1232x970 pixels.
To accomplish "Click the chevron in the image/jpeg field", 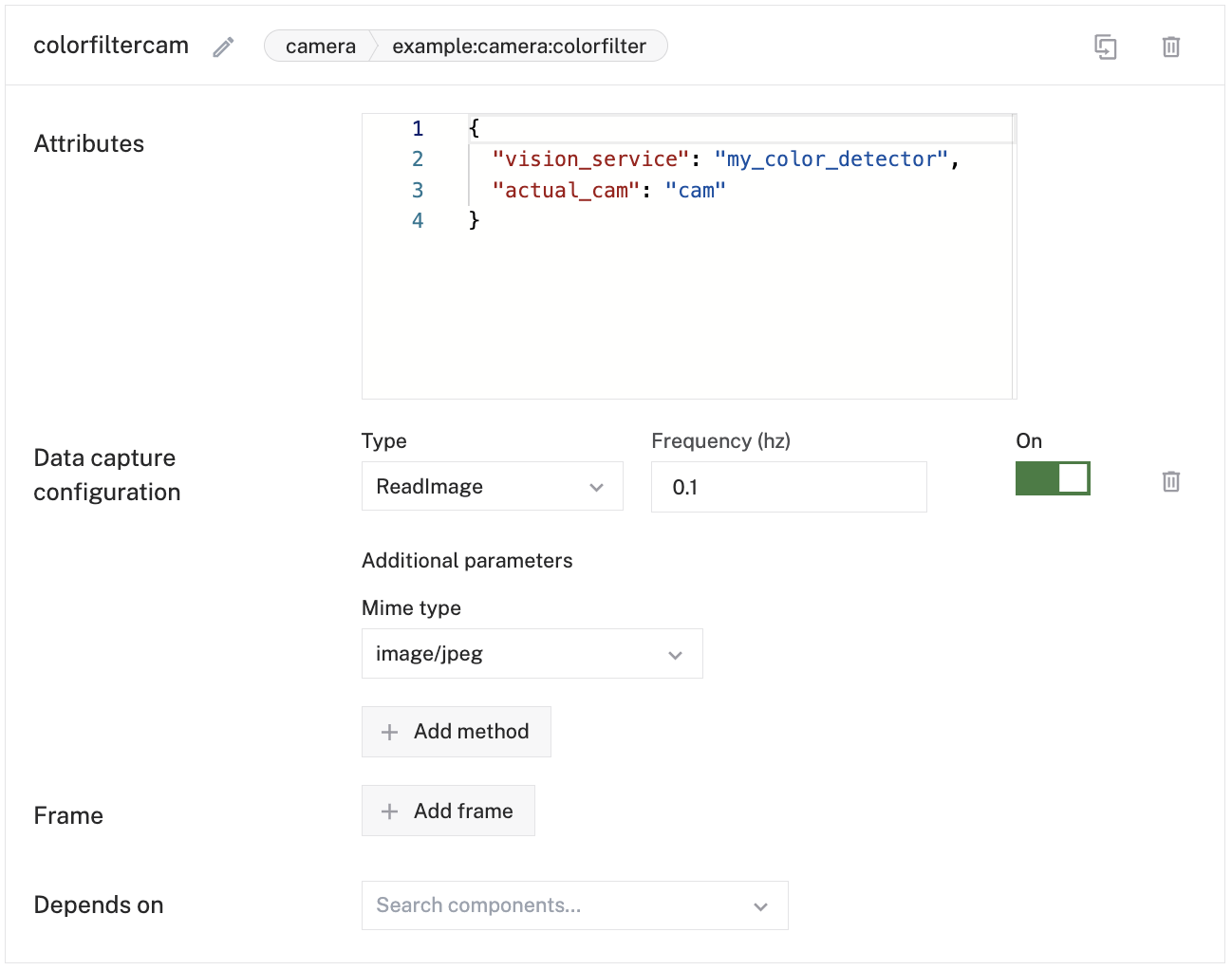I will (x=675, y=655).
